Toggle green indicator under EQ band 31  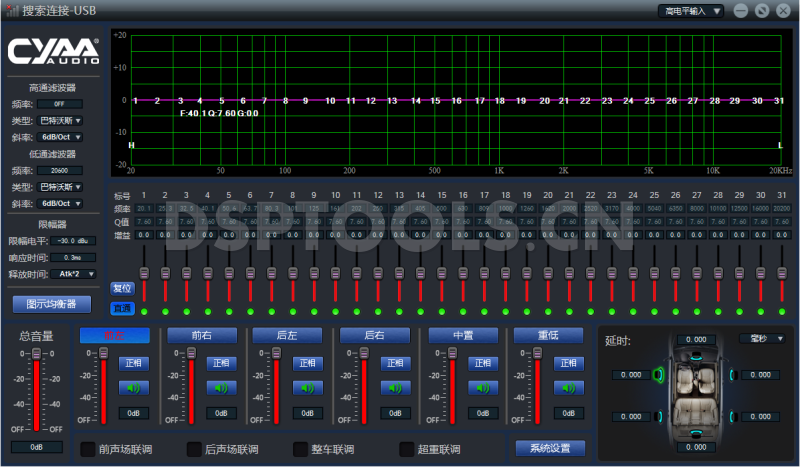click(x=782, y=311)
